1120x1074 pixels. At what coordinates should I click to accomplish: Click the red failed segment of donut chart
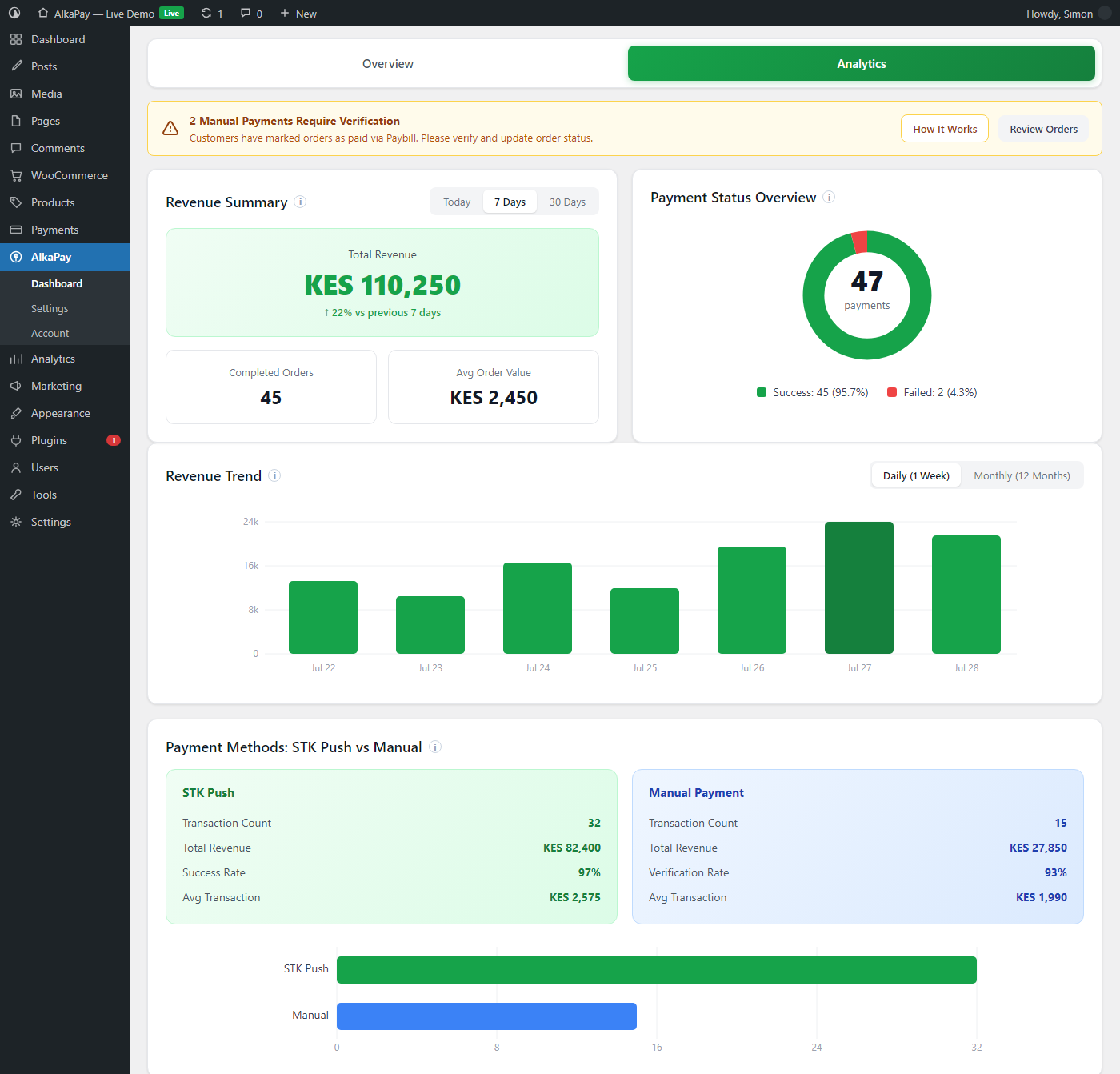[x=859, y=242]
